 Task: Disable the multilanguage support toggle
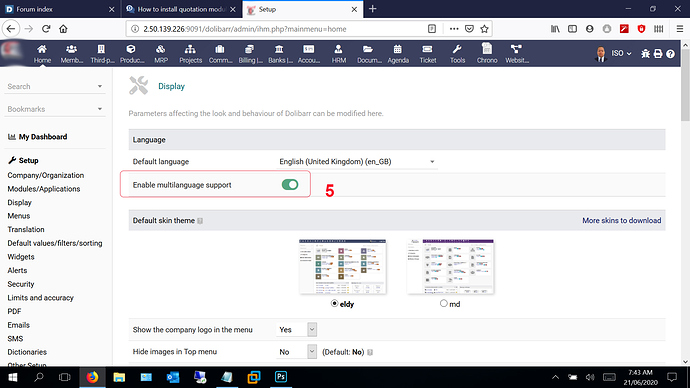(x=290, y=185)
